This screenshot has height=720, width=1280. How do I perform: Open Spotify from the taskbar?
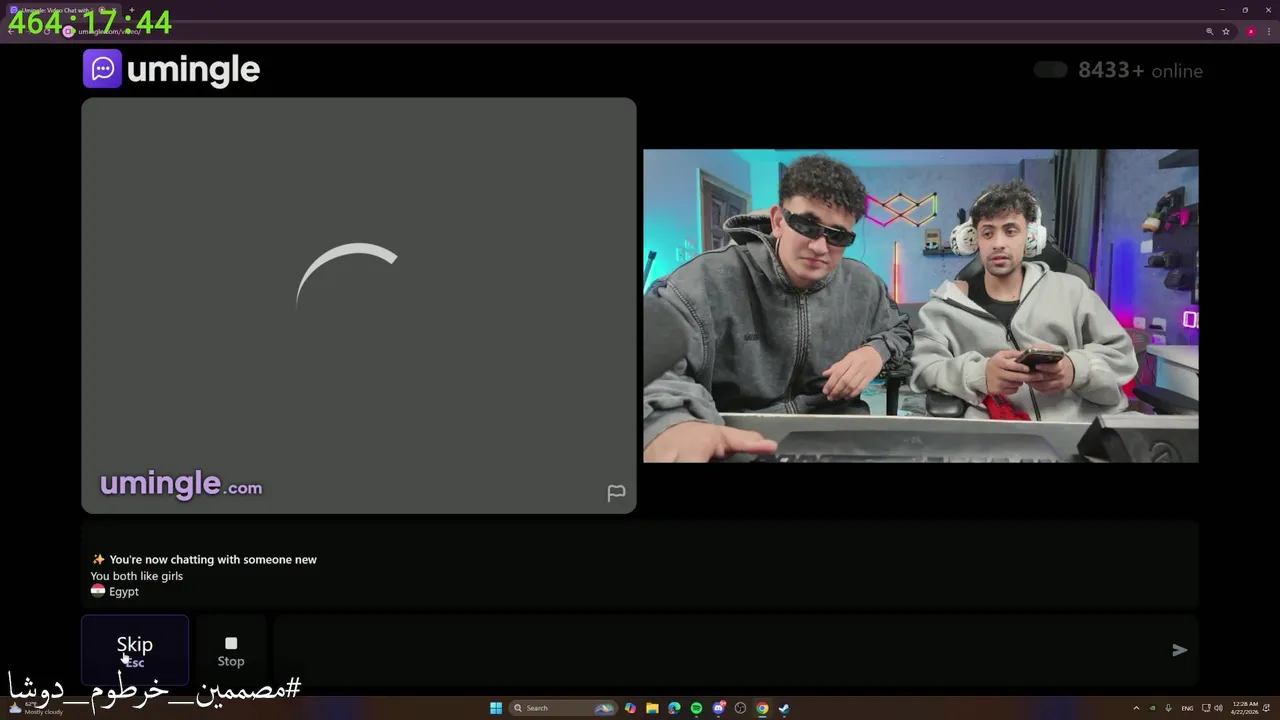[696, 708]
